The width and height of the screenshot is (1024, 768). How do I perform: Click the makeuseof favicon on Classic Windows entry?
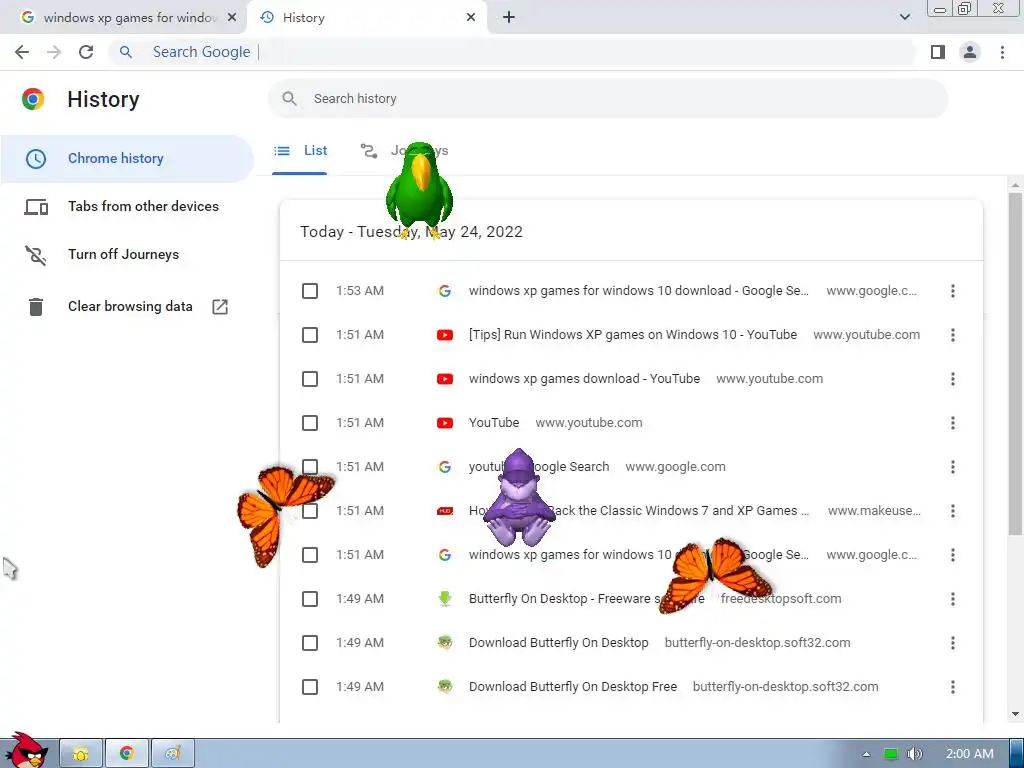tap(445, 511)
